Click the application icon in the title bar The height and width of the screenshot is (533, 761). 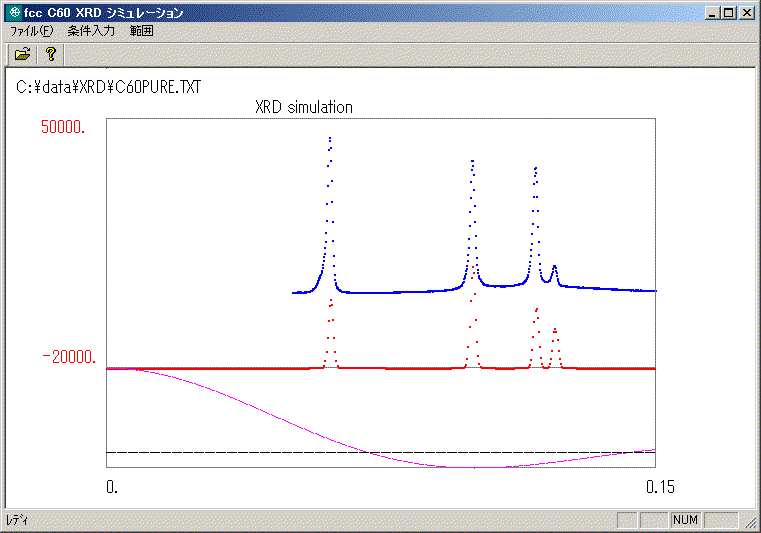[x=15, y=13]
